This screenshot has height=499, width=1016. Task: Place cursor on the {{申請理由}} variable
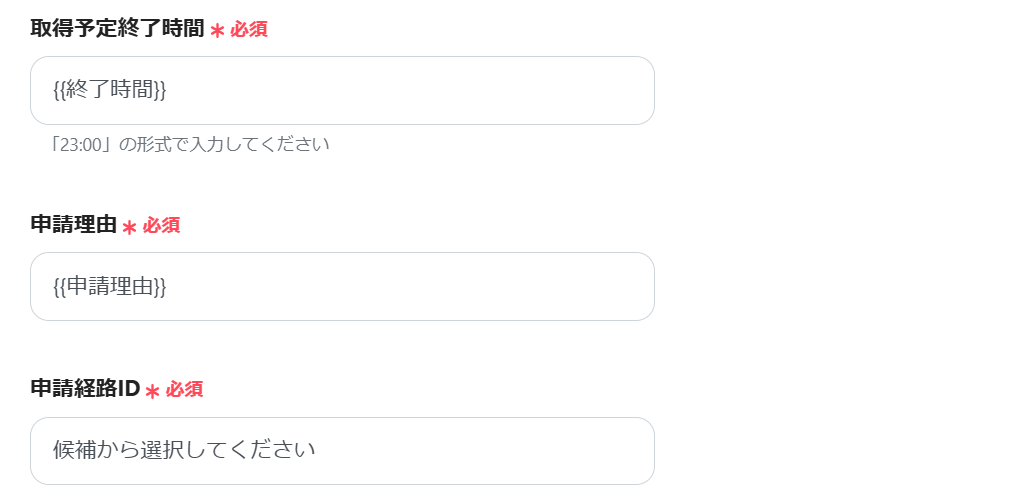tap(109, 287)
